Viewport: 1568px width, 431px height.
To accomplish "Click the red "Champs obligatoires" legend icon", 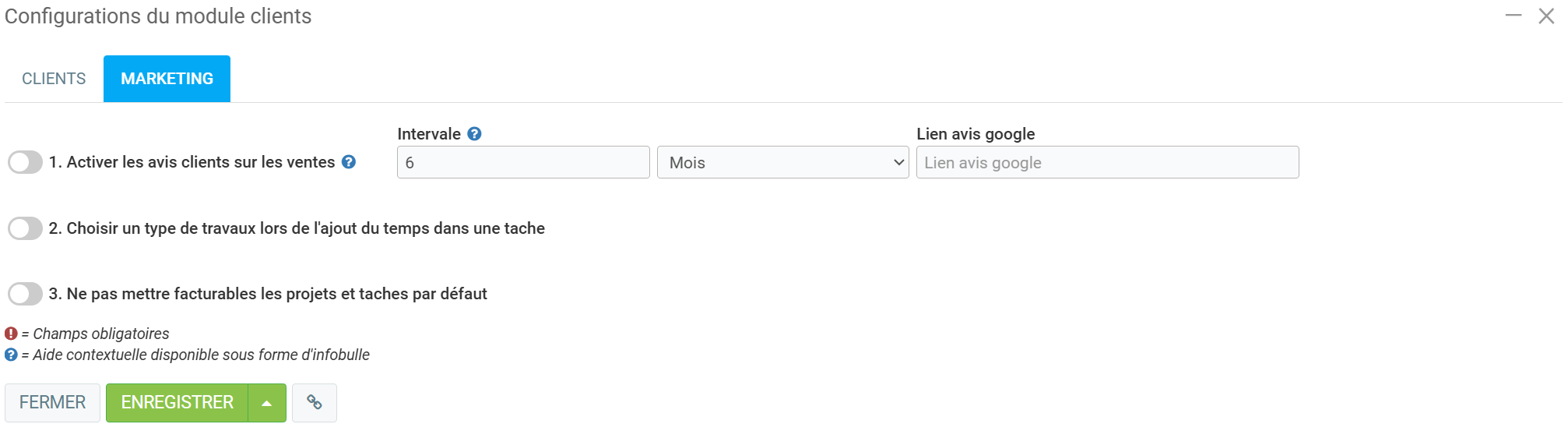I will (11, 334).
